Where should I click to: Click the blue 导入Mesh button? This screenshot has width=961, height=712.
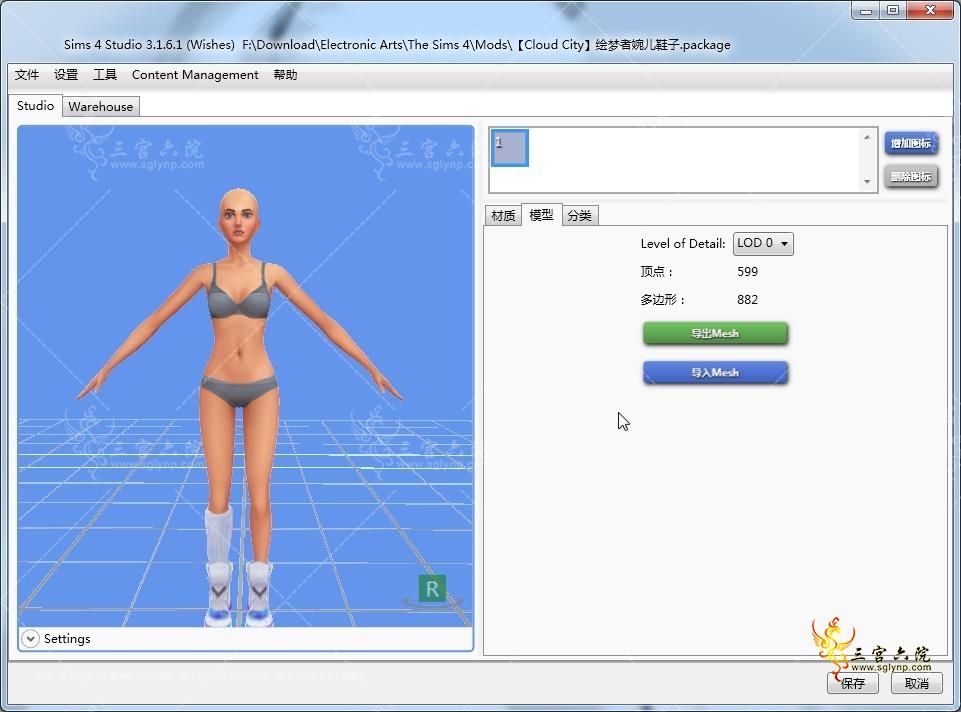click(x=715, y=373)
